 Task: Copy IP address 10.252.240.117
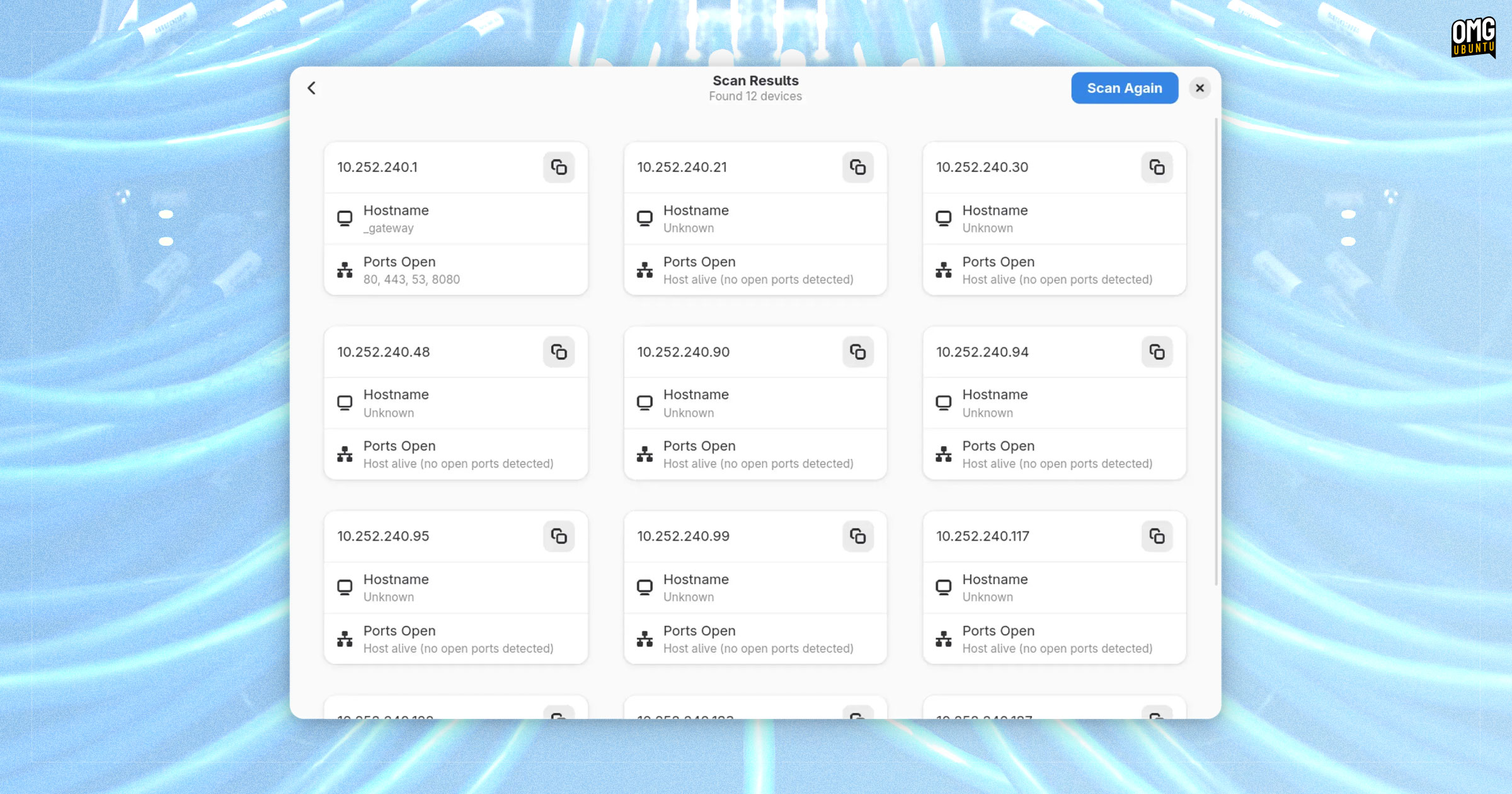point(1157,536)
